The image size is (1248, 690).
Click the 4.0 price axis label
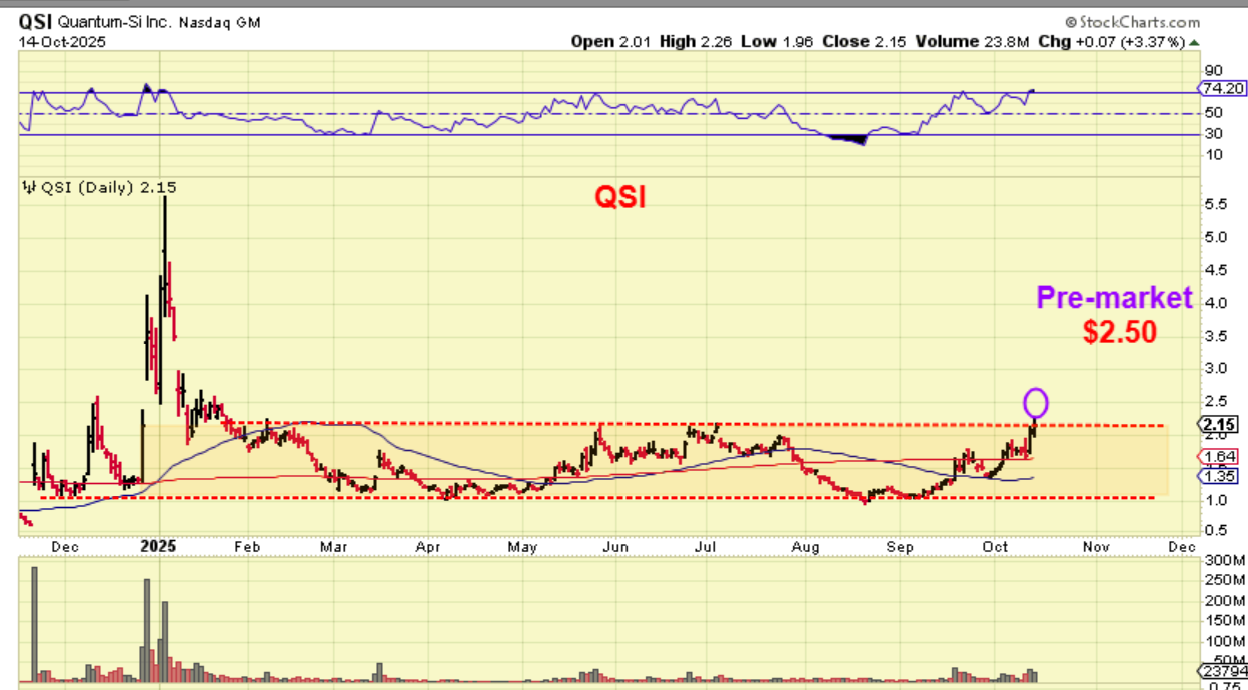tap(1217, 303)
